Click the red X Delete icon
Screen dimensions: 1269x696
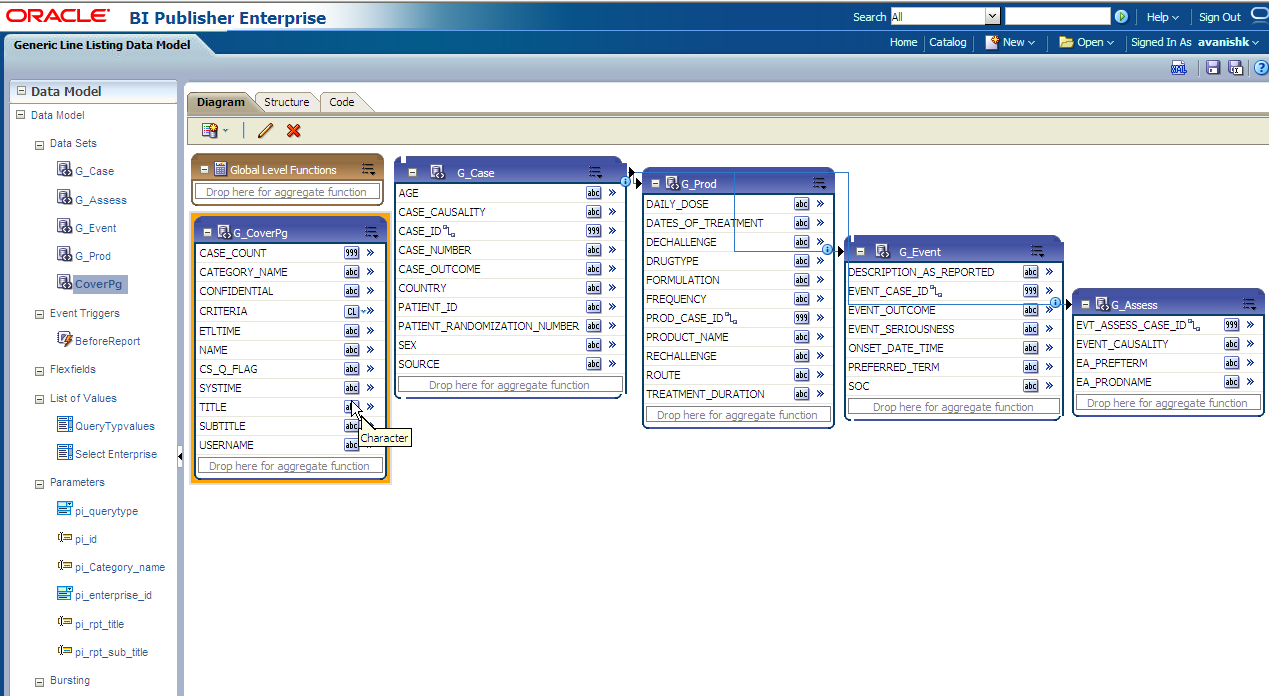(x=293, y=130)
